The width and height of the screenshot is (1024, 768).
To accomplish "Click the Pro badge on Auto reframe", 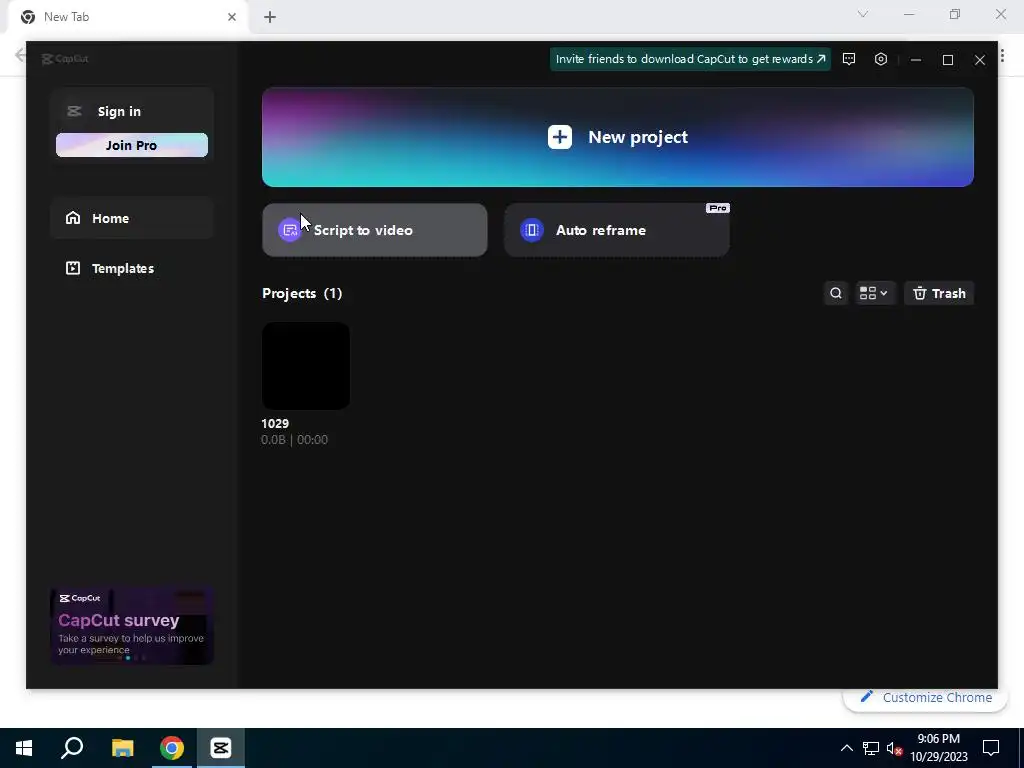I will click(718, 208).
